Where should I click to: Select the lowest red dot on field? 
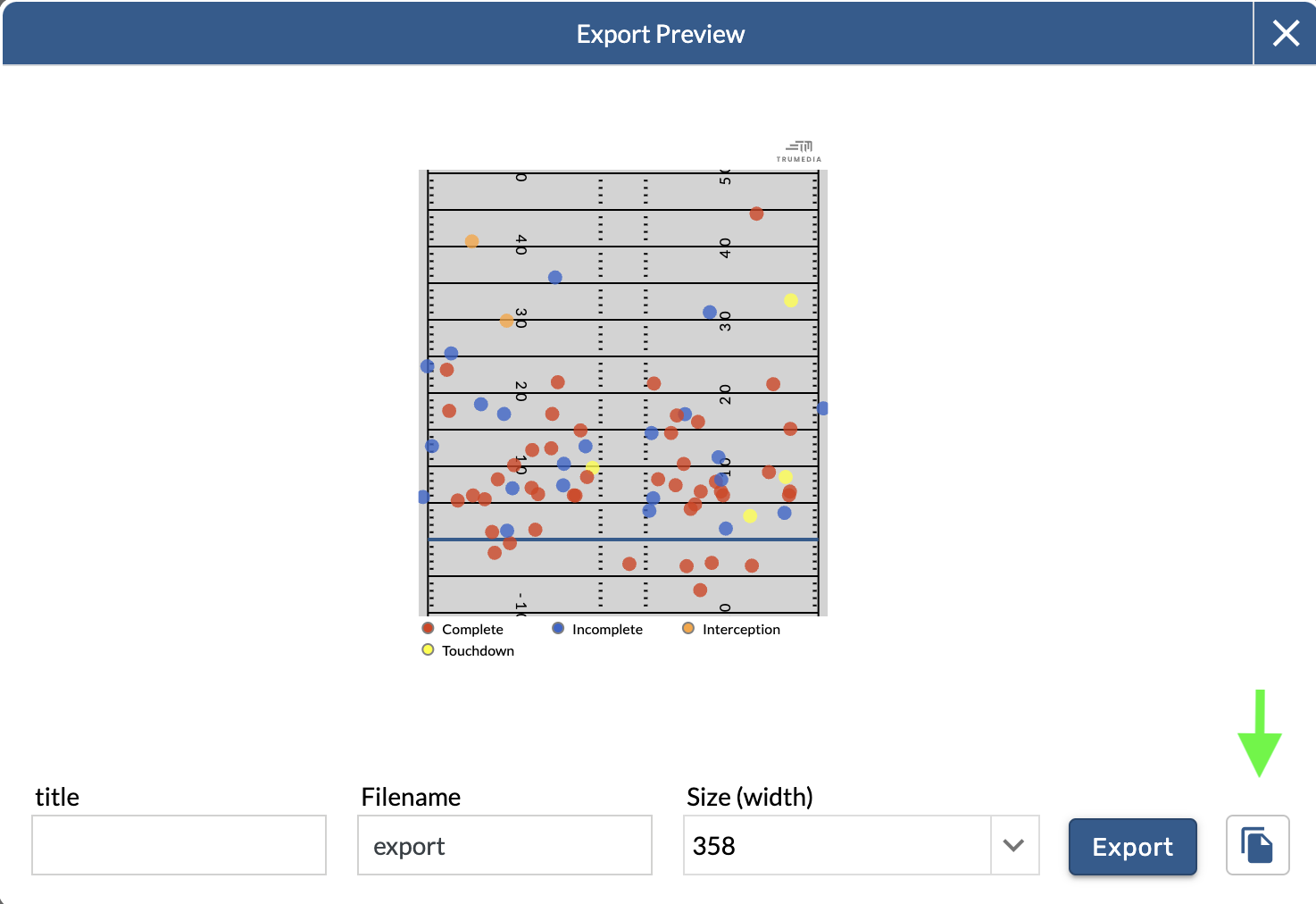click(700, 590)
